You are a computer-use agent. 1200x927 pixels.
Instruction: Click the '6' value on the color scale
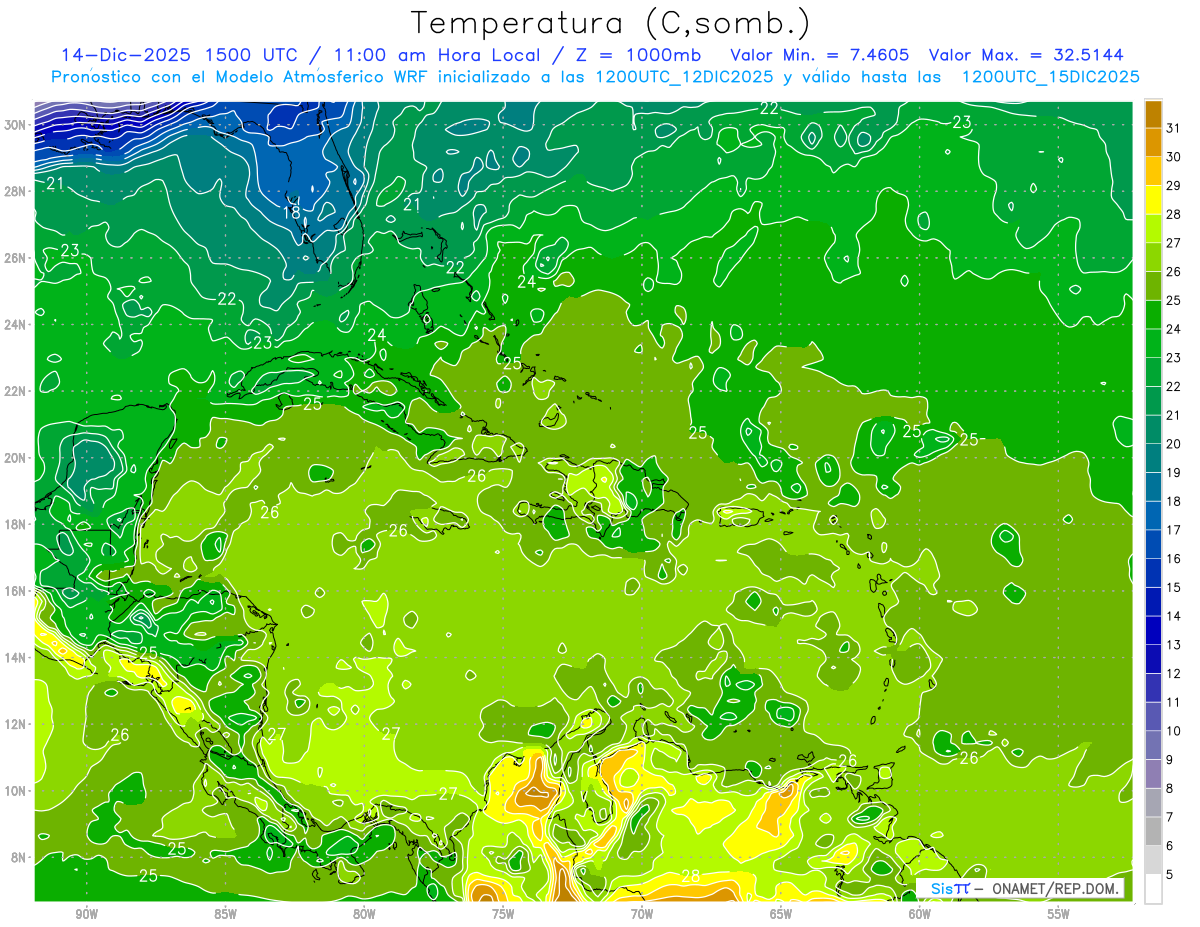[x=1170, y=846]
